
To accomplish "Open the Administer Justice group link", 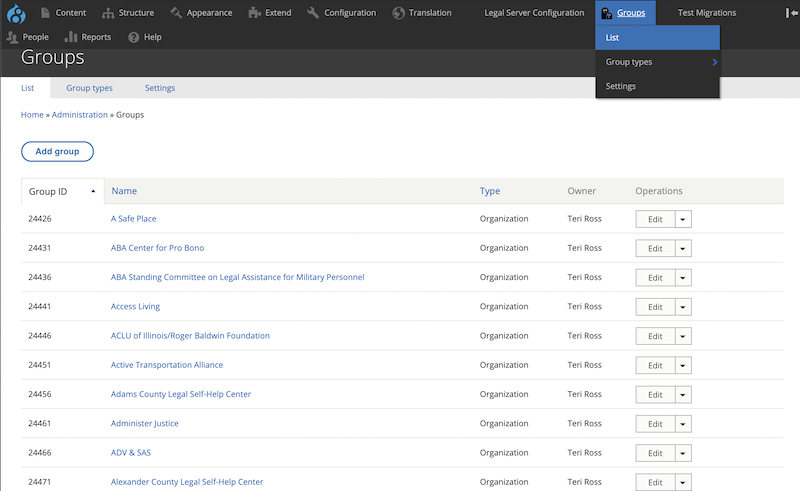I will coord(144,423).
